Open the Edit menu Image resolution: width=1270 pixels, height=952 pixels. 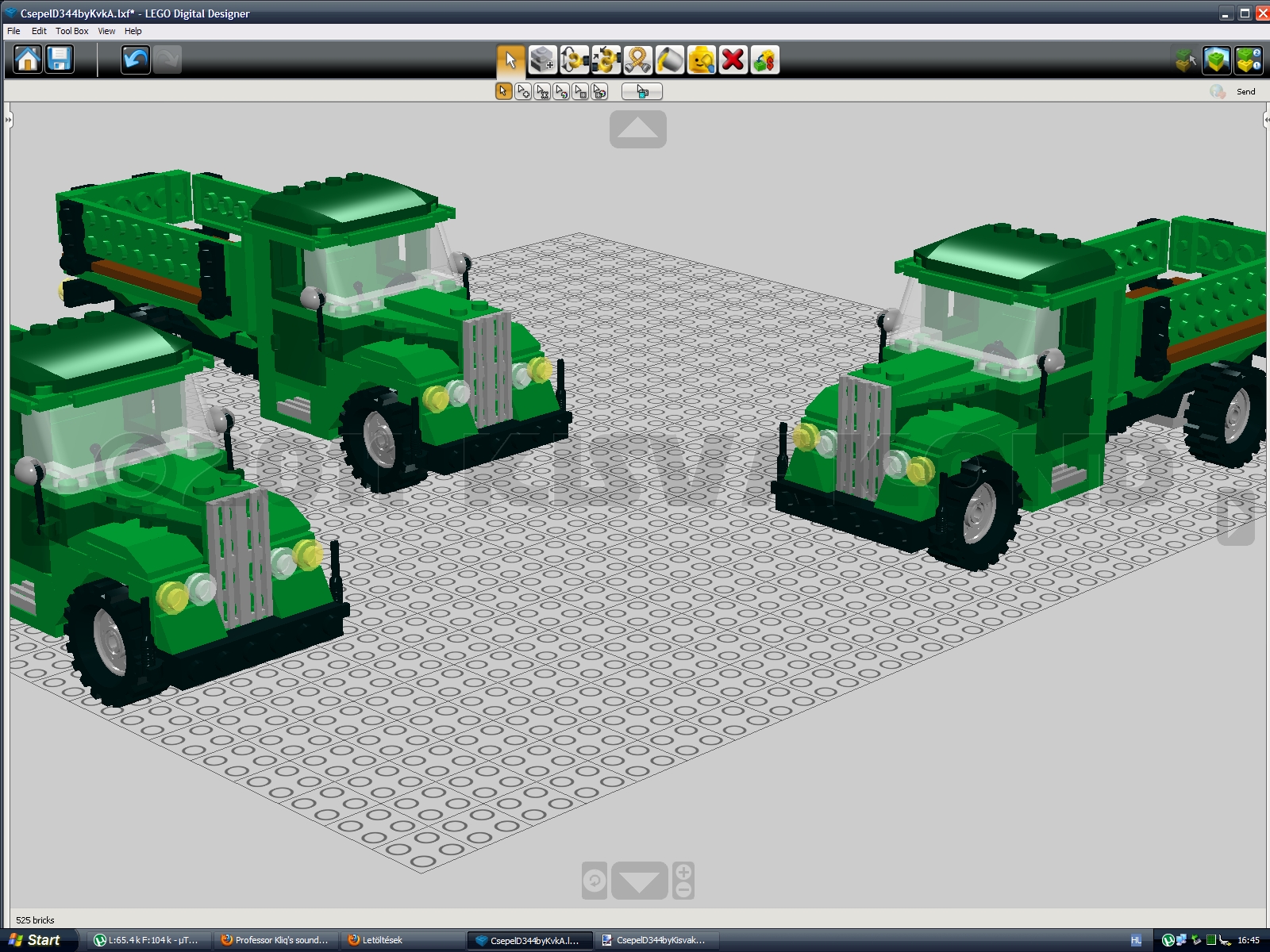[39, 31]
